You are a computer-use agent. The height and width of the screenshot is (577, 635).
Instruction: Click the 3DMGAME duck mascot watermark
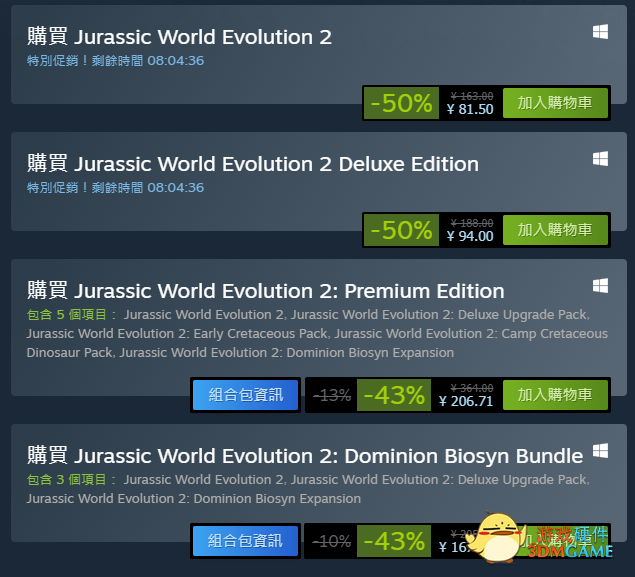pyautogui.click(x=496, y=537)
